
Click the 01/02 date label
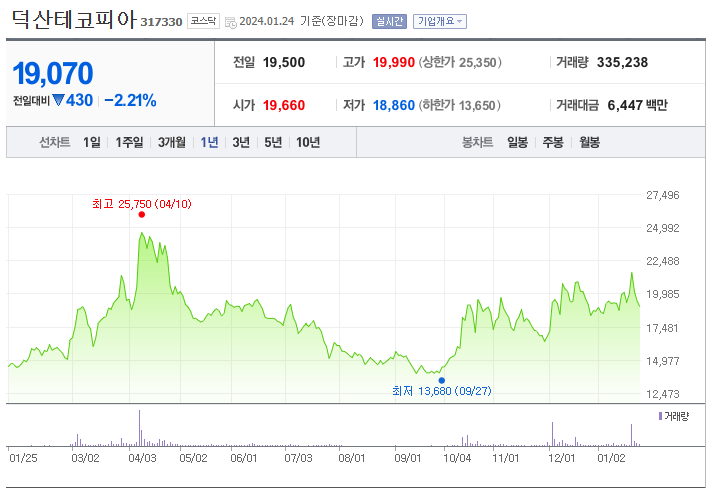(x=611, y=458)
